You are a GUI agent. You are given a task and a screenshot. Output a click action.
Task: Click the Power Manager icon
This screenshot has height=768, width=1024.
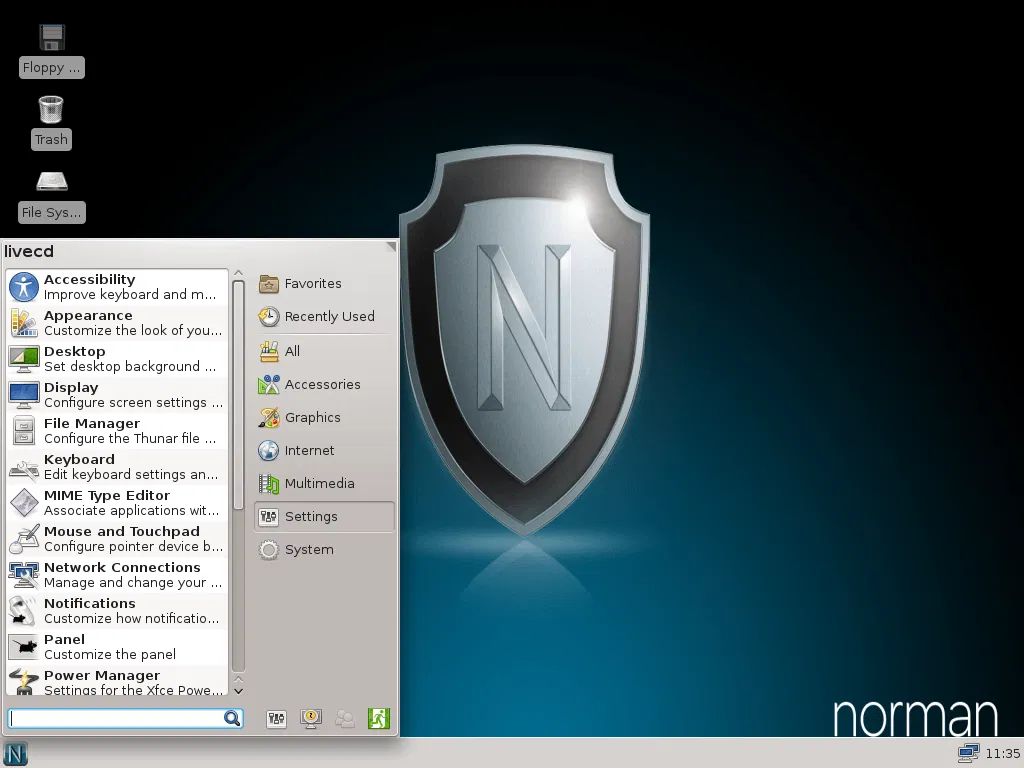pyautogui.click(x=24, y=681)
